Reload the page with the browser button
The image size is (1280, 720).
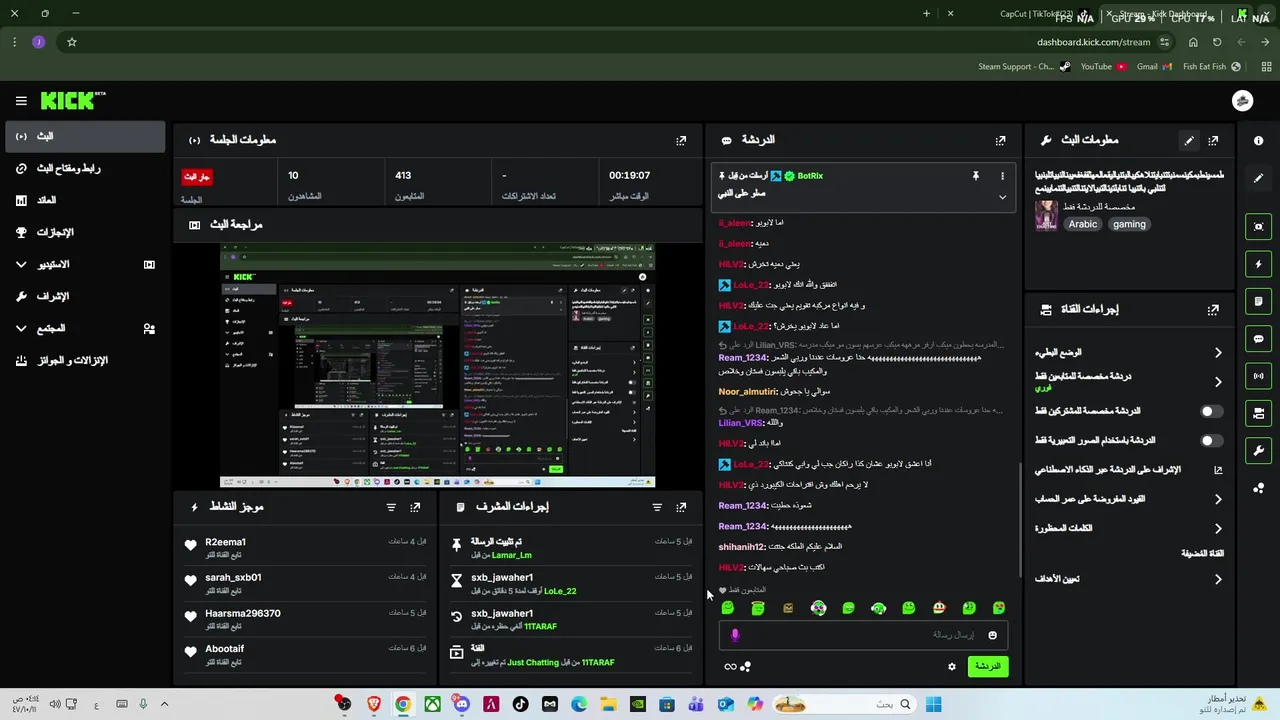pyautogui.click(x=1217, y=42)
